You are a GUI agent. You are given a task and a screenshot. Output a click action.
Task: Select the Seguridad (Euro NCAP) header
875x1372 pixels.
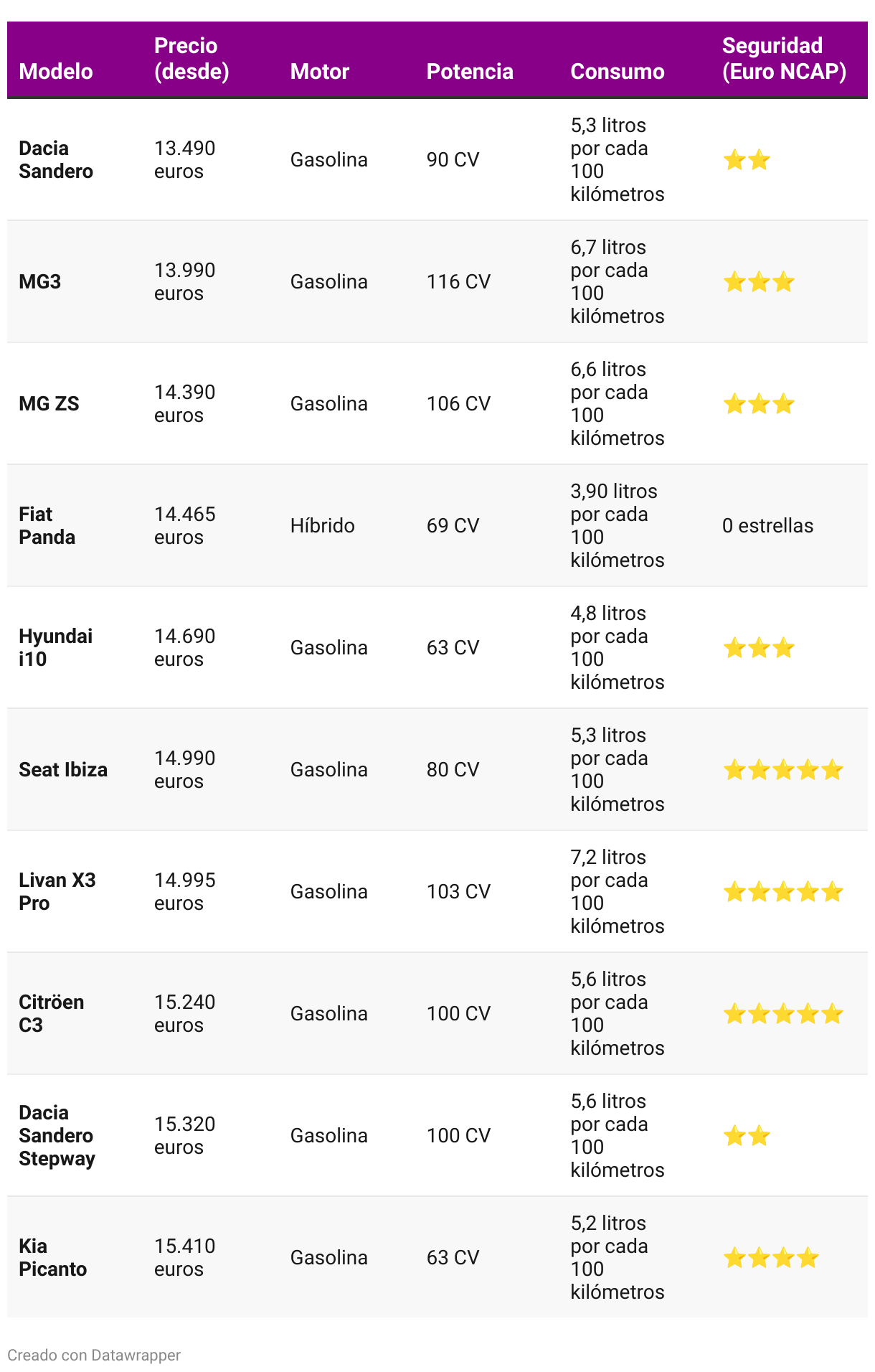(x=784, y=58)
